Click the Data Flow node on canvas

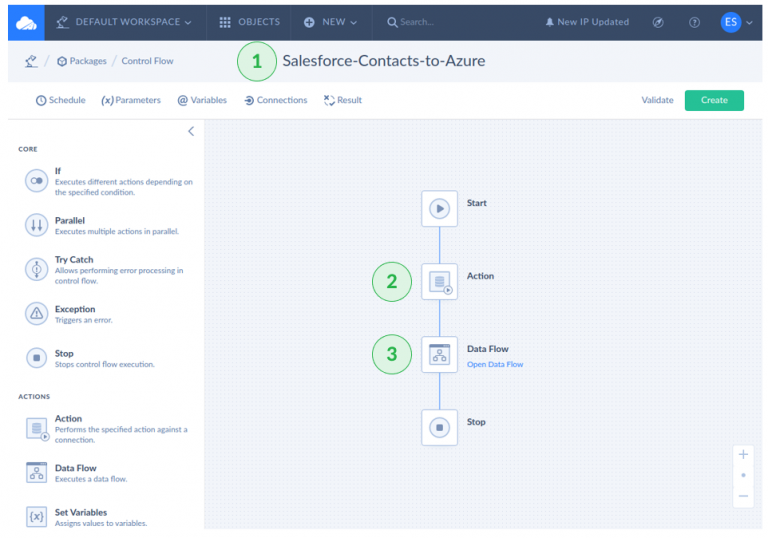tap(439, 354)
